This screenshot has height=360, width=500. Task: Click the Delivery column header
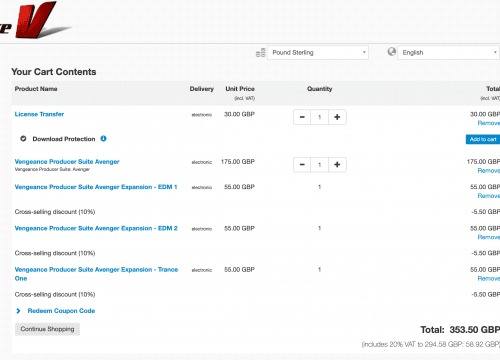(x=202, y=89)
